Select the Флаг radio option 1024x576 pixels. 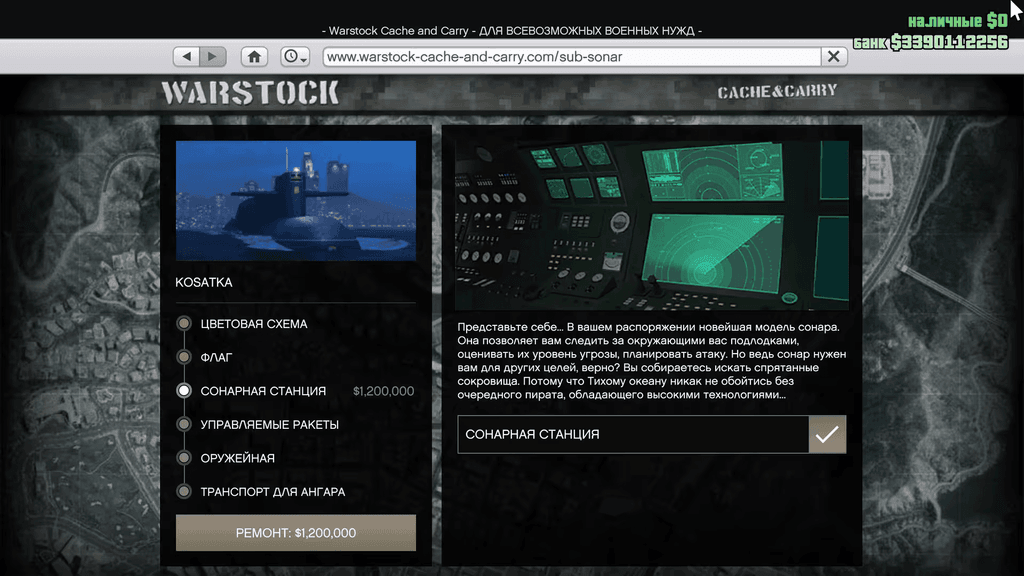[184, 357]
